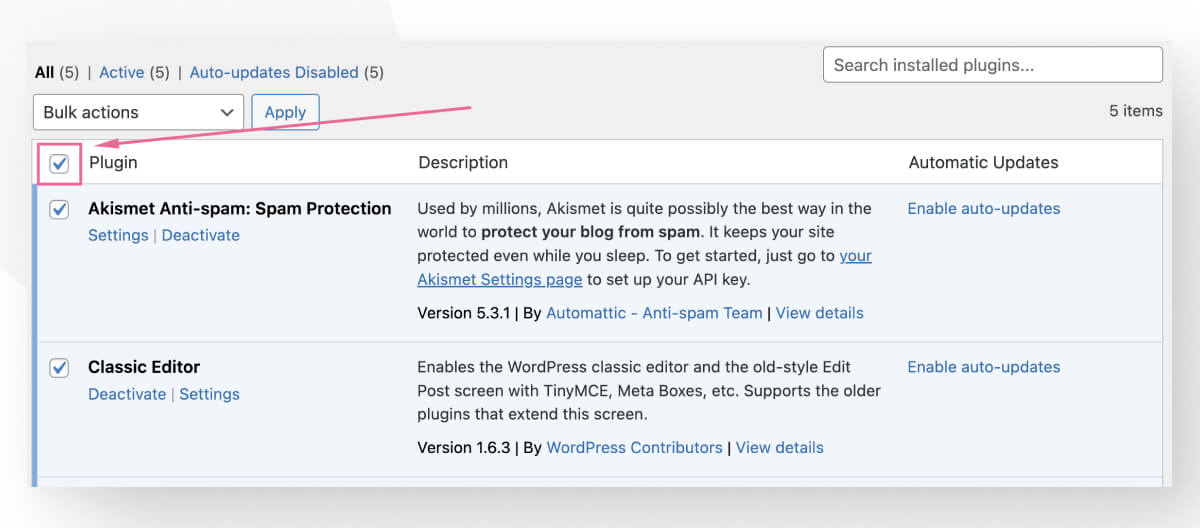The width and height of the screenshot is (1200, 528).
Task: Click the Automatic Updates column header
Action: pyautogui.click(x=983, y=162)
